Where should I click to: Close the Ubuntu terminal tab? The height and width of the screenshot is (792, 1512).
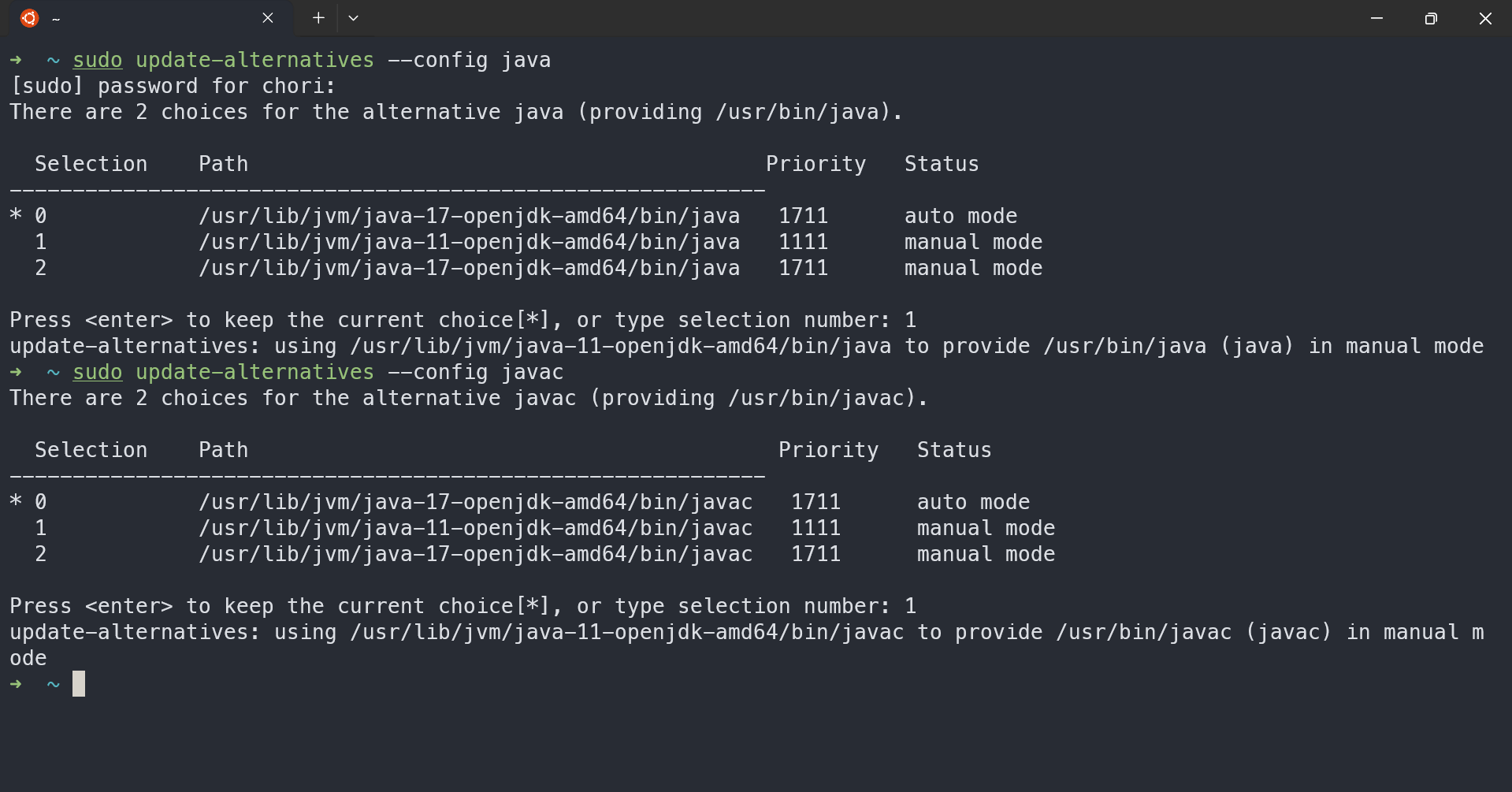(x=268, y=18)
